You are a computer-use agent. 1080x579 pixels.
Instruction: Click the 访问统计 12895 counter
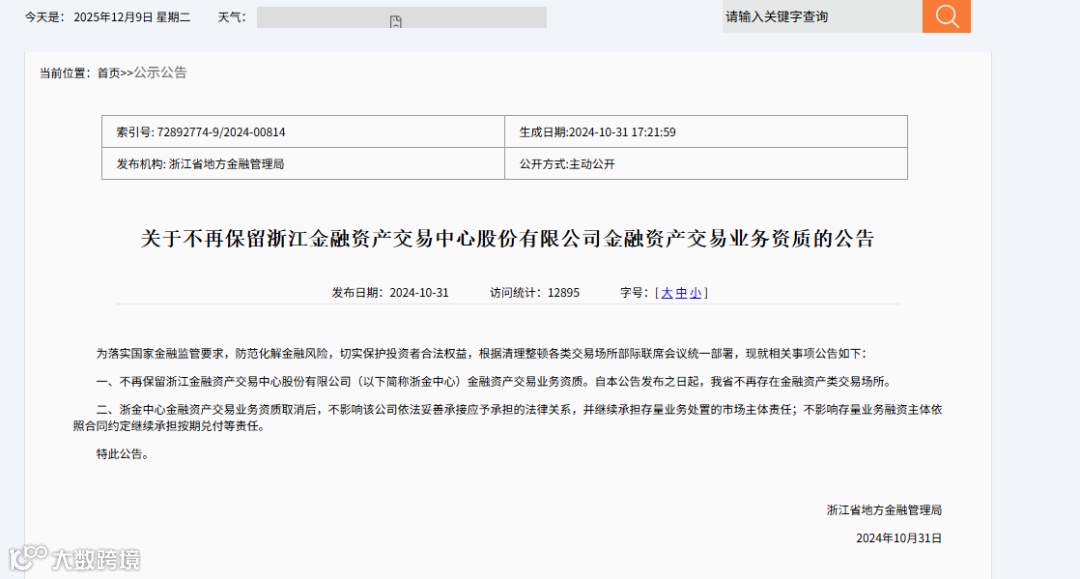[534, 293]
